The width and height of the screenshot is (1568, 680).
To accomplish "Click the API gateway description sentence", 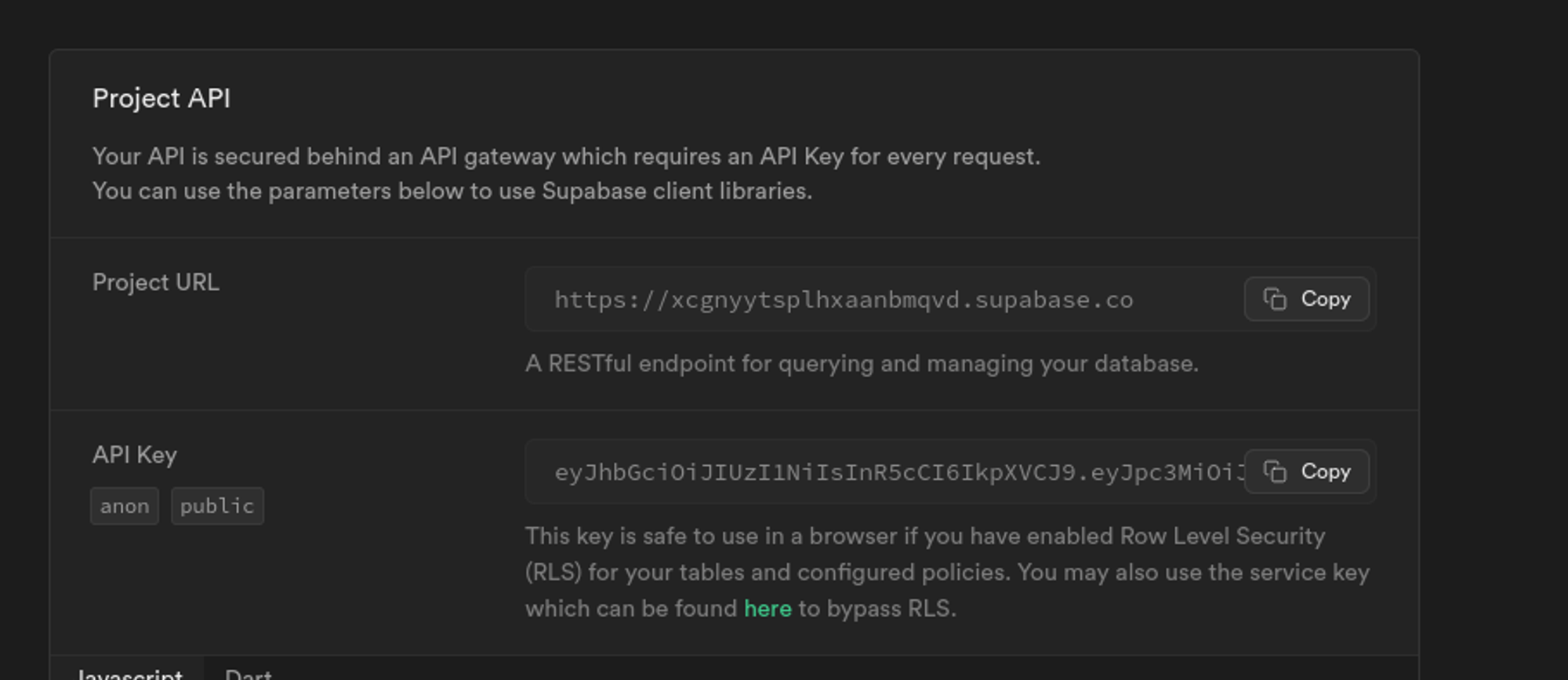I will [x=566, y=157].
